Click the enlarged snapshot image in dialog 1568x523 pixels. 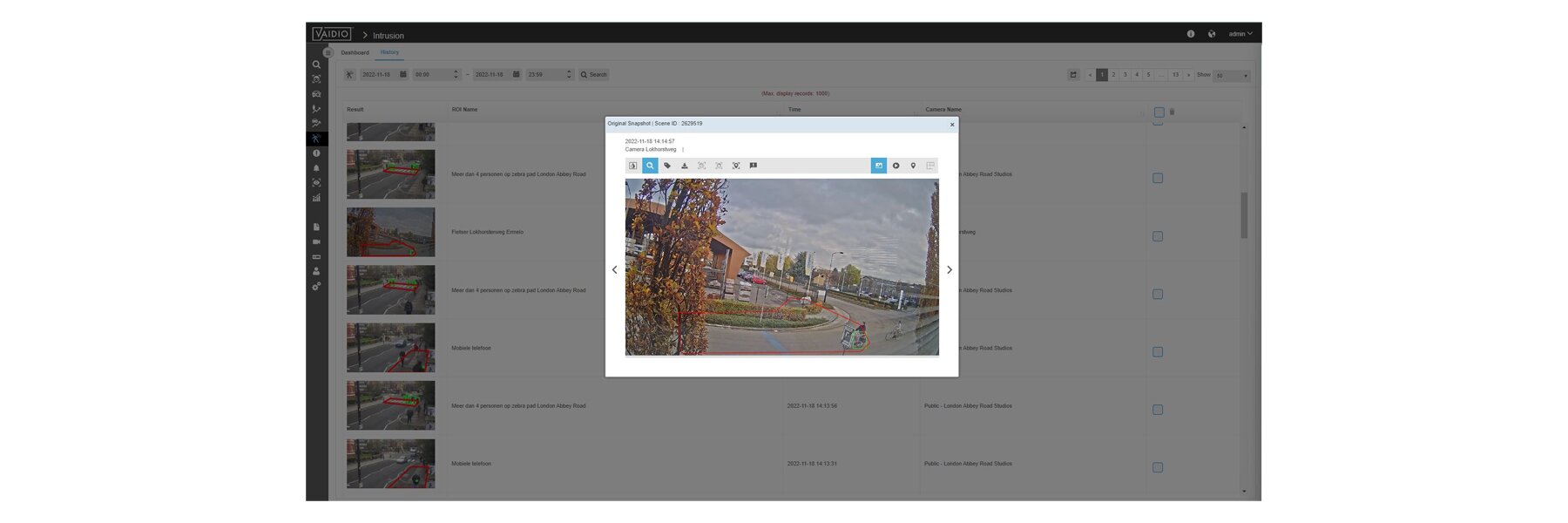point(782,268)
